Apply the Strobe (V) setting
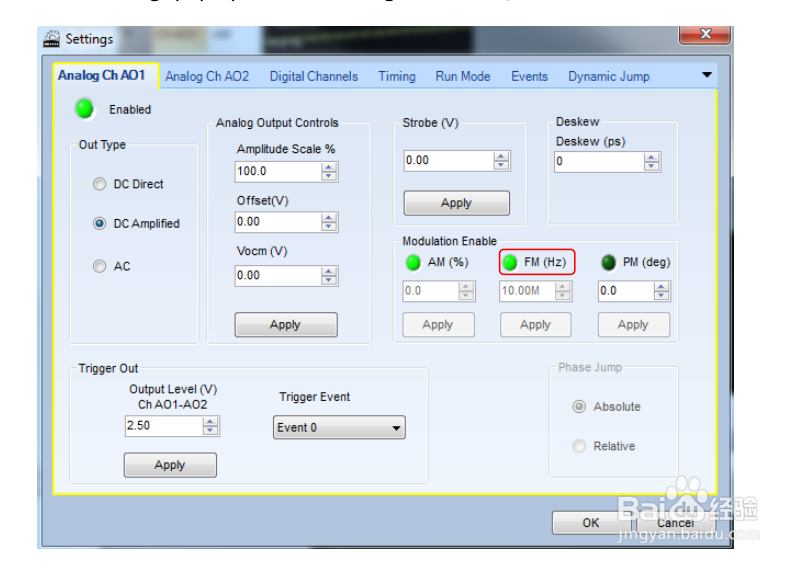Image resolution: width=805 pixels, height=562 pixels. (x=456, y=203)
